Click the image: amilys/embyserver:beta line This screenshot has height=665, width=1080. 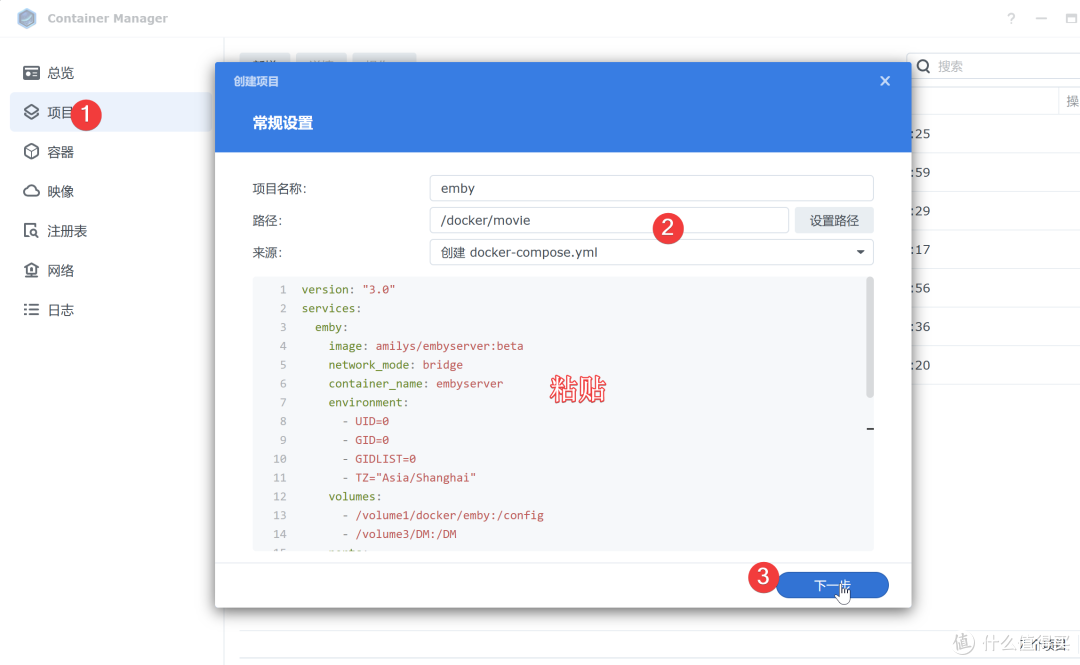pos(426,346)
